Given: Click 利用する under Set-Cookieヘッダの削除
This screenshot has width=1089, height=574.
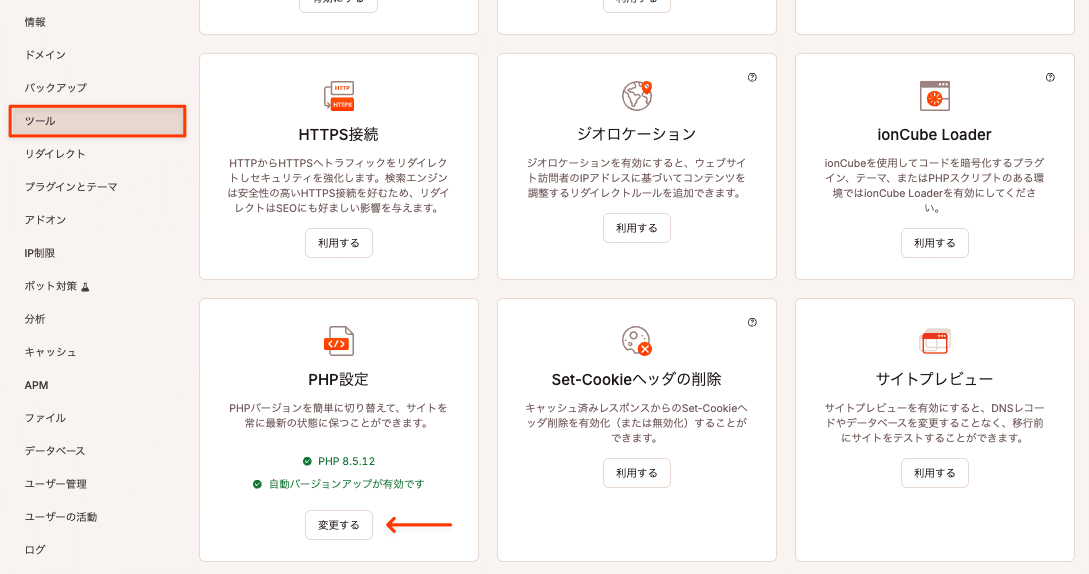Looking at the screenshot, I should (x=637, y=473).
